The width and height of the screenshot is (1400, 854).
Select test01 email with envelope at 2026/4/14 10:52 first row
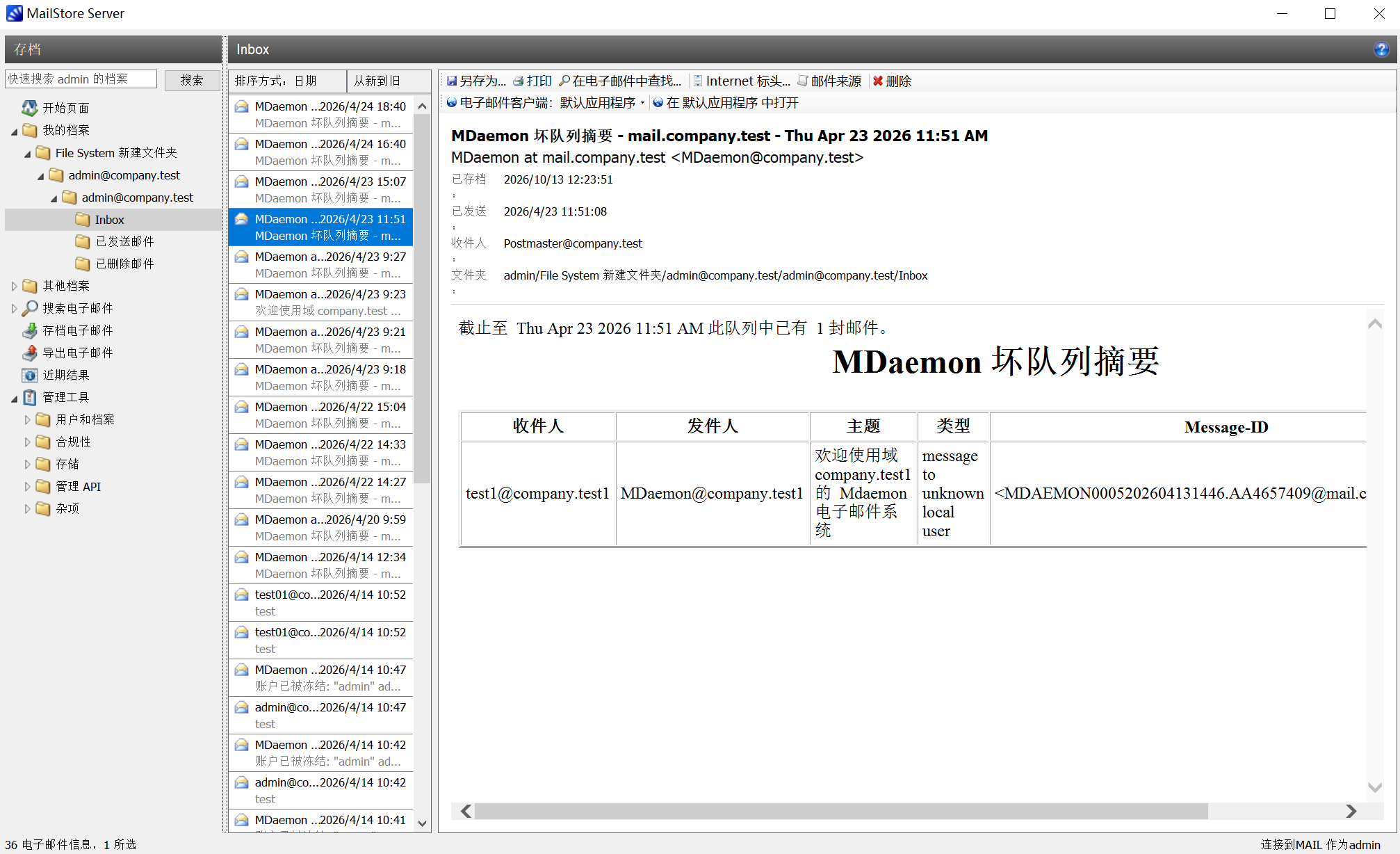321,603
